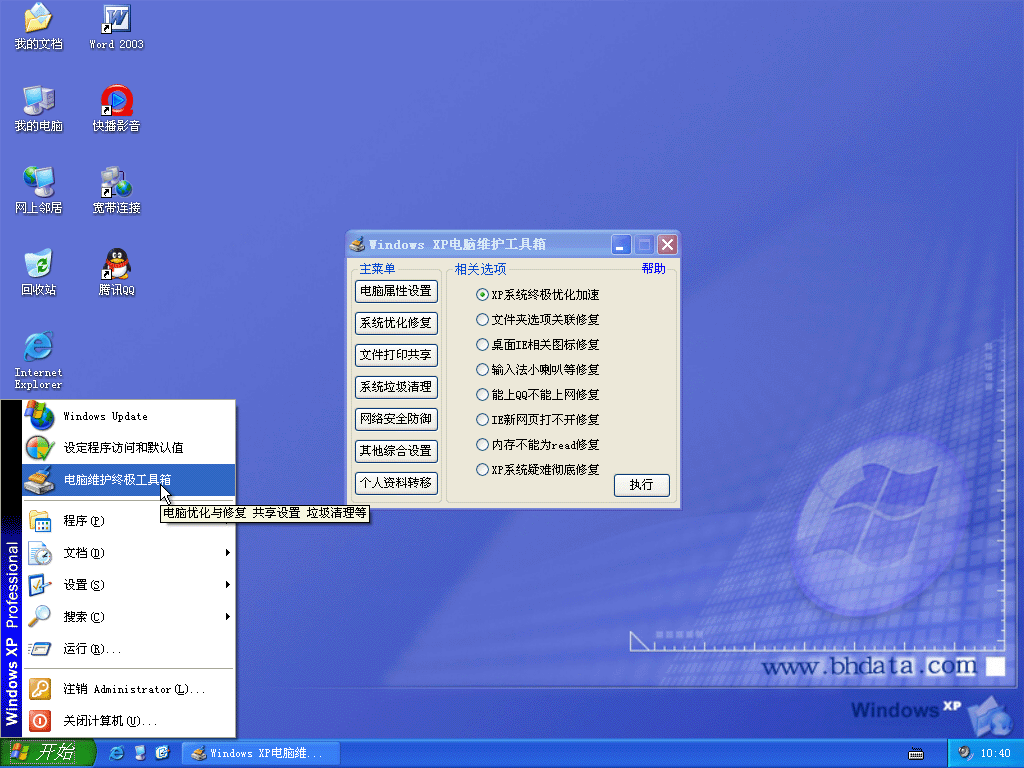The height and width of the screenshot is (768, 1024).
Task: Select 能上QQ不能上网修复 radio option
Action: click(x=537, y=394)
